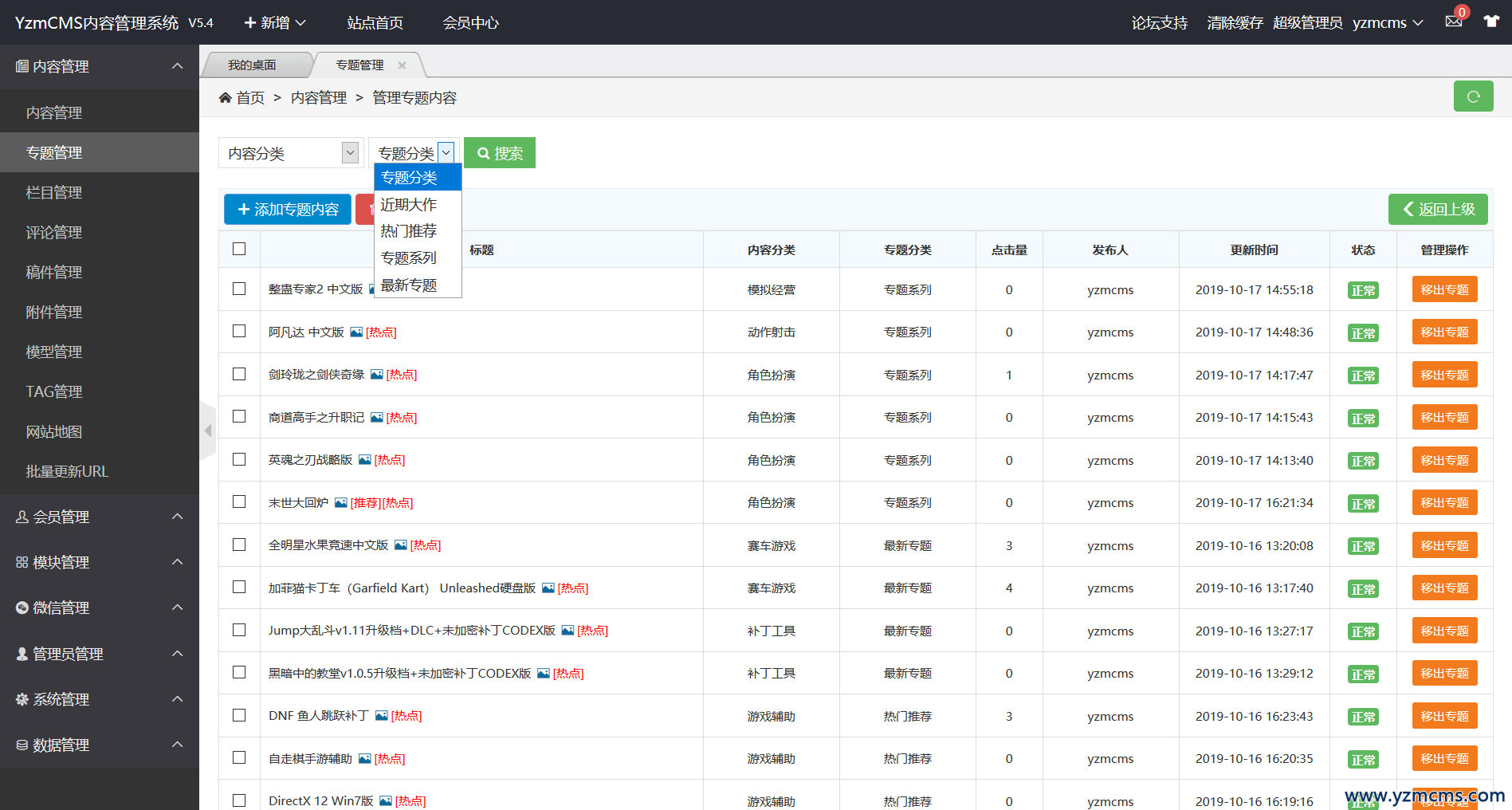
Task: Open the 新增 menu in top bar
Action: coord(274,22)
